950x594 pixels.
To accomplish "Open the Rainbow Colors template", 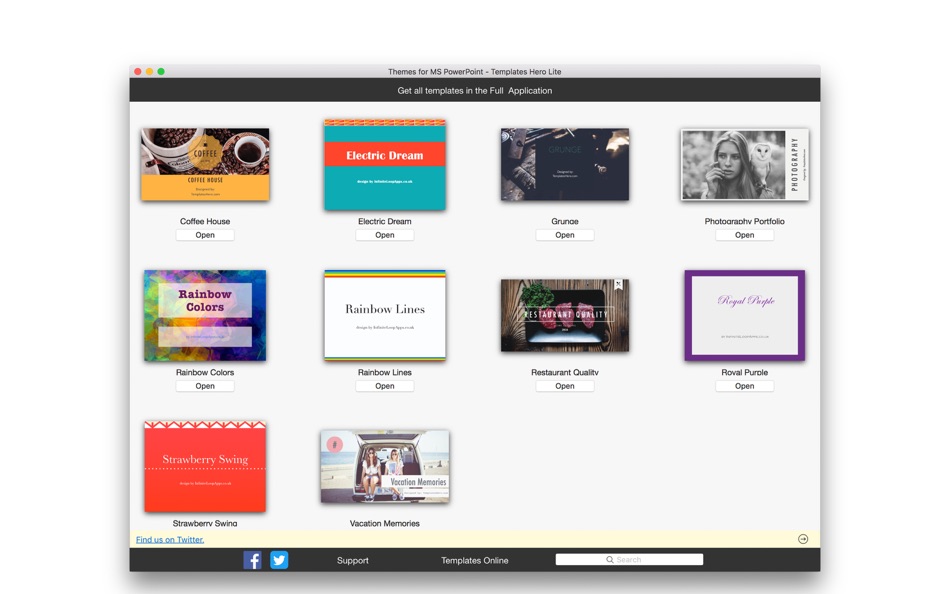I will coord(205,386).
